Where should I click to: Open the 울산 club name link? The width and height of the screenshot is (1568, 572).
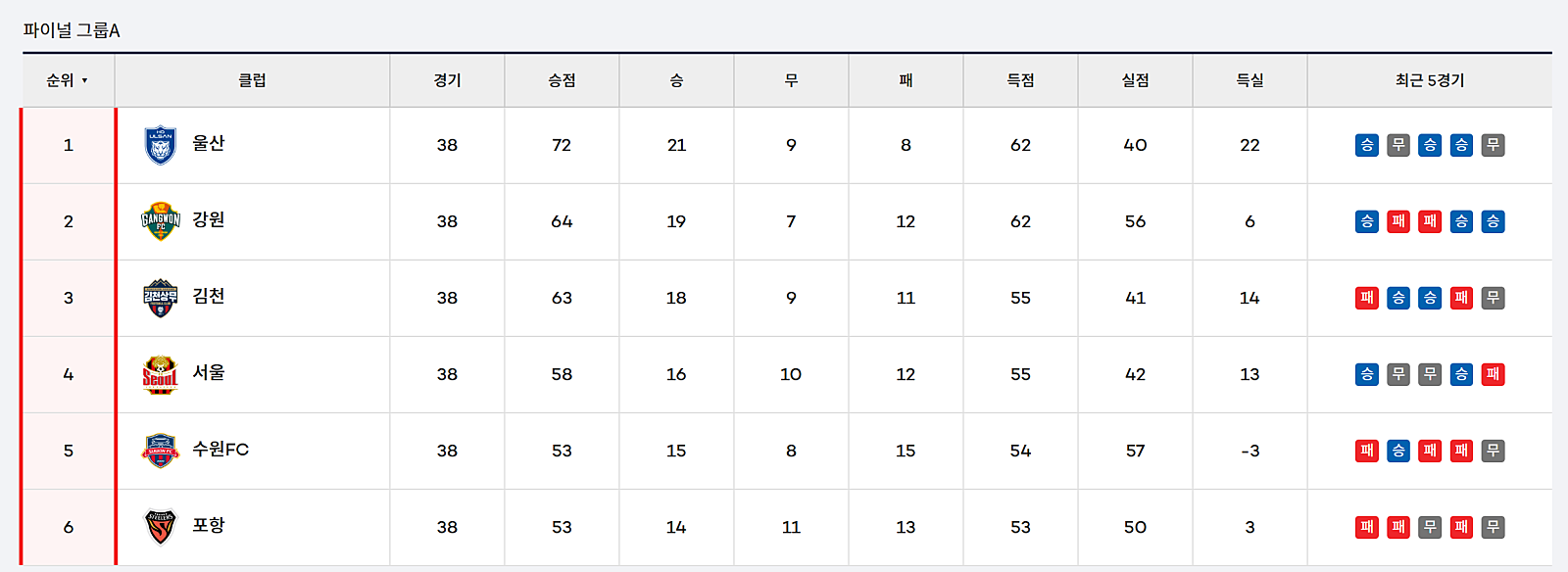pyautogui.click(x=209, y=143)
